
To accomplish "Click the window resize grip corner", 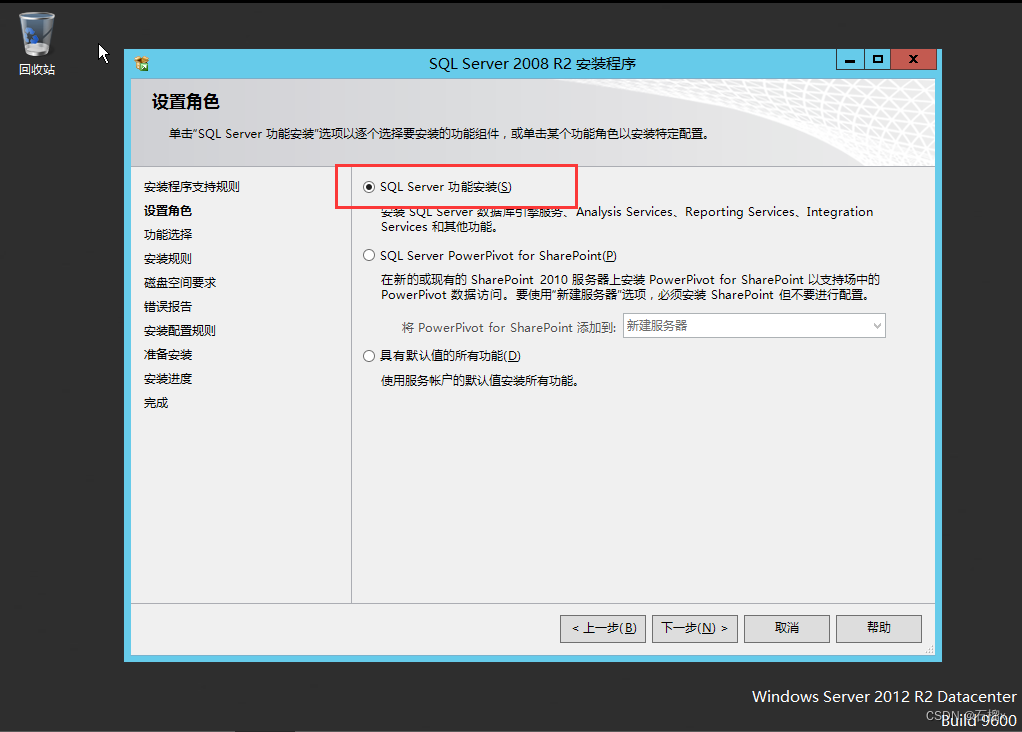I will (x=929, y=650).
